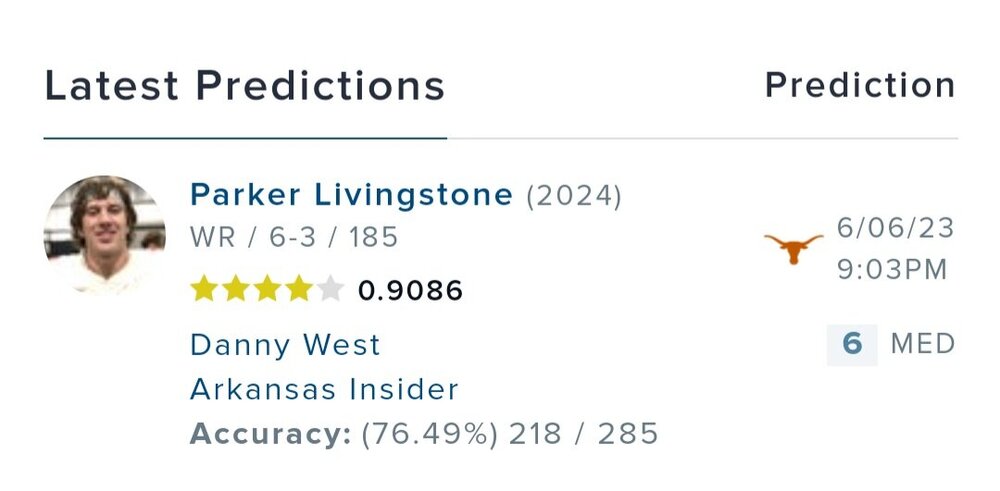
Task: Click the confidence badge showing 6
Action: (x=852, y=344)
